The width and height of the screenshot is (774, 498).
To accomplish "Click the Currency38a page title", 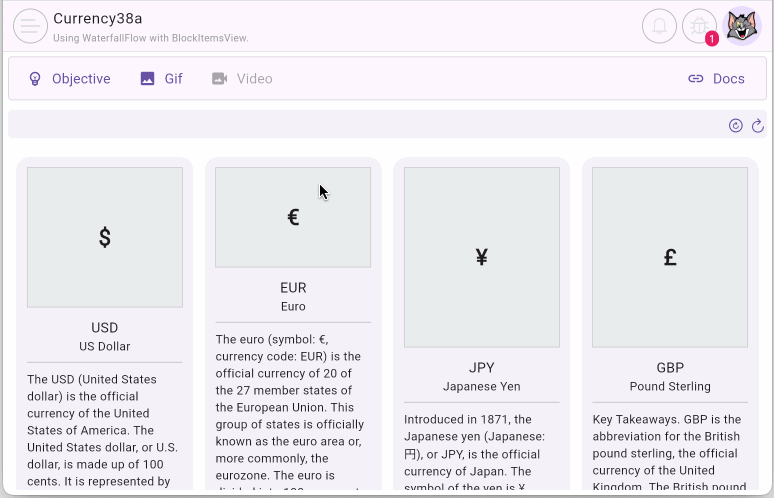I will tap(97, 18).
